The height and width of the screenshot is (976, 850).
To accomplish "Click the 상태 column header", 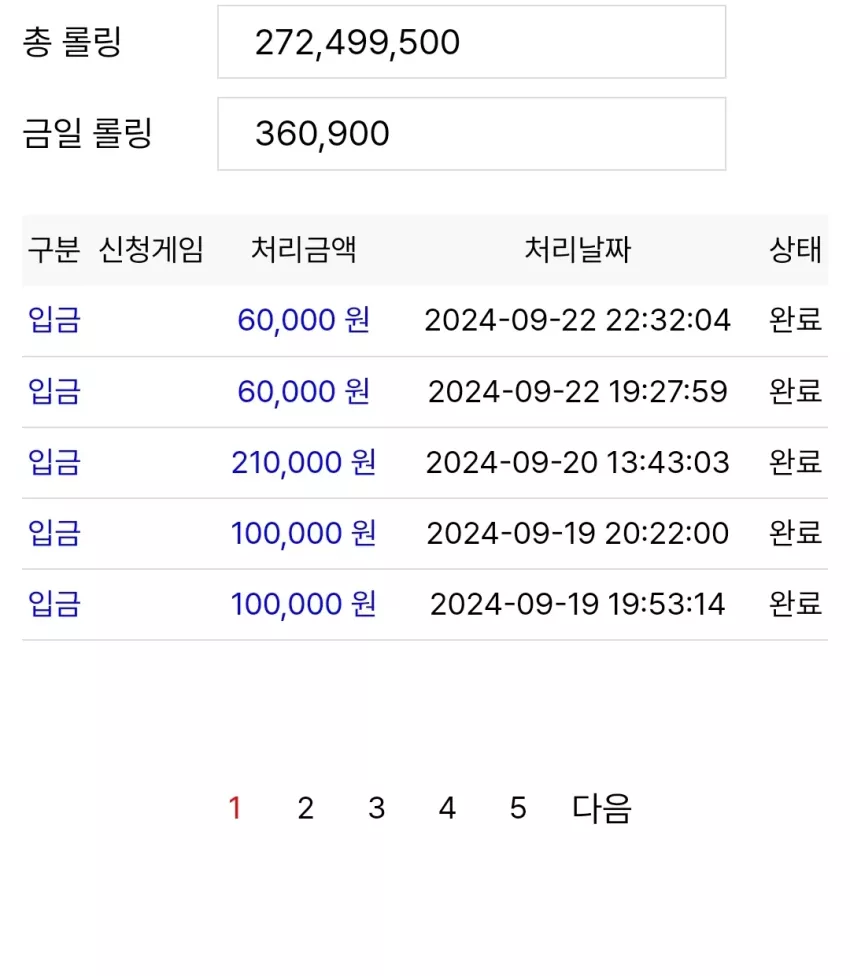I will pos(796,250).
